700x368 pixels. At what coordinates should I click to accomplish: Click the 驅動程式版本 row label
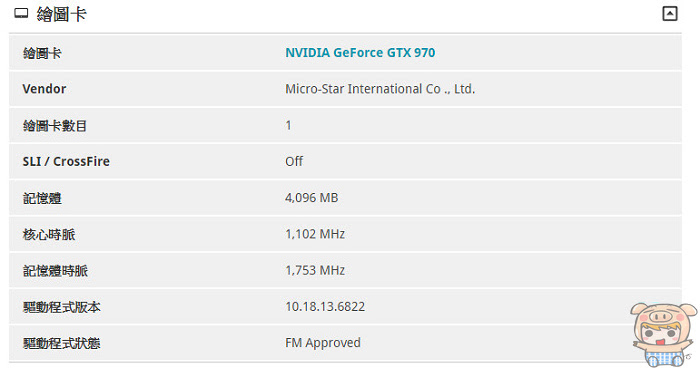62,307
